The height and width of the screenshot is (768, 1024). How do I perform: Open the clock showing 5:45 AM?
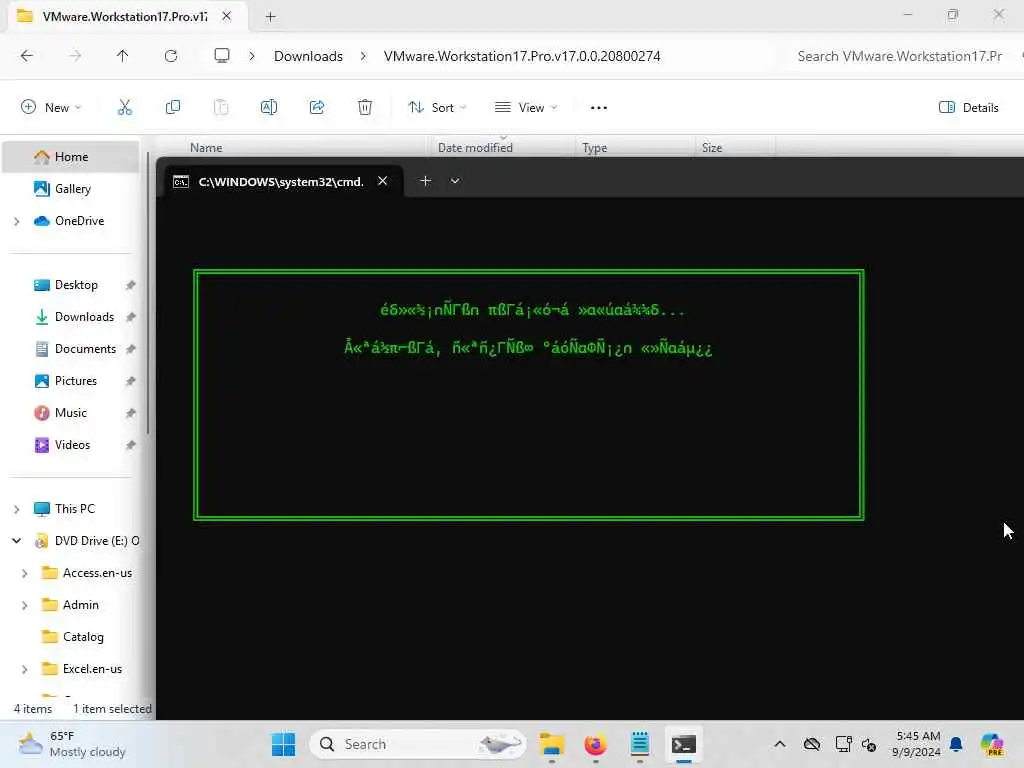tap(918, 744)
